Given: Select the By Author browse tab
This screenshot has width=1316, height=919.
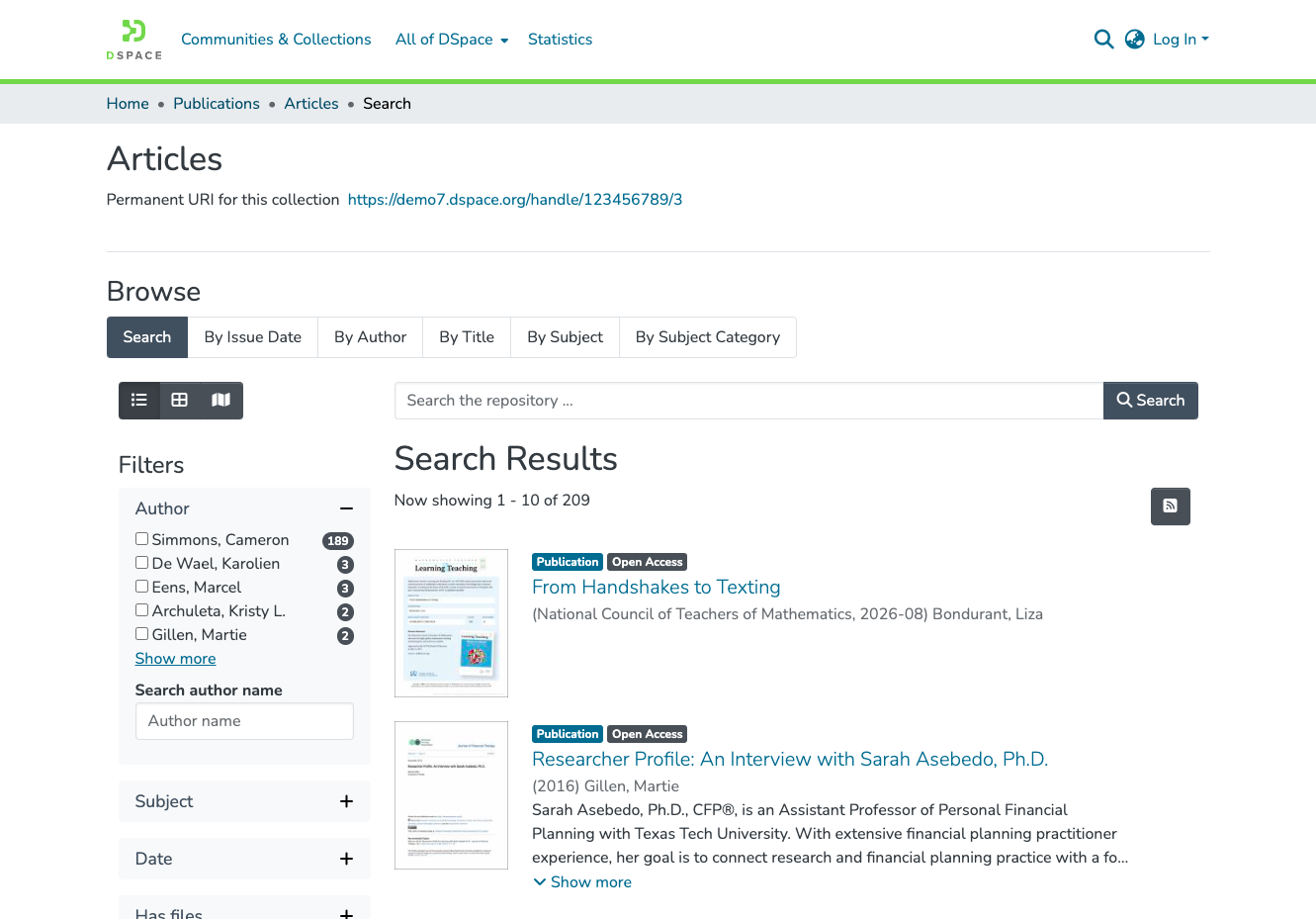Looking at the screenshot, I should (371, 337).
